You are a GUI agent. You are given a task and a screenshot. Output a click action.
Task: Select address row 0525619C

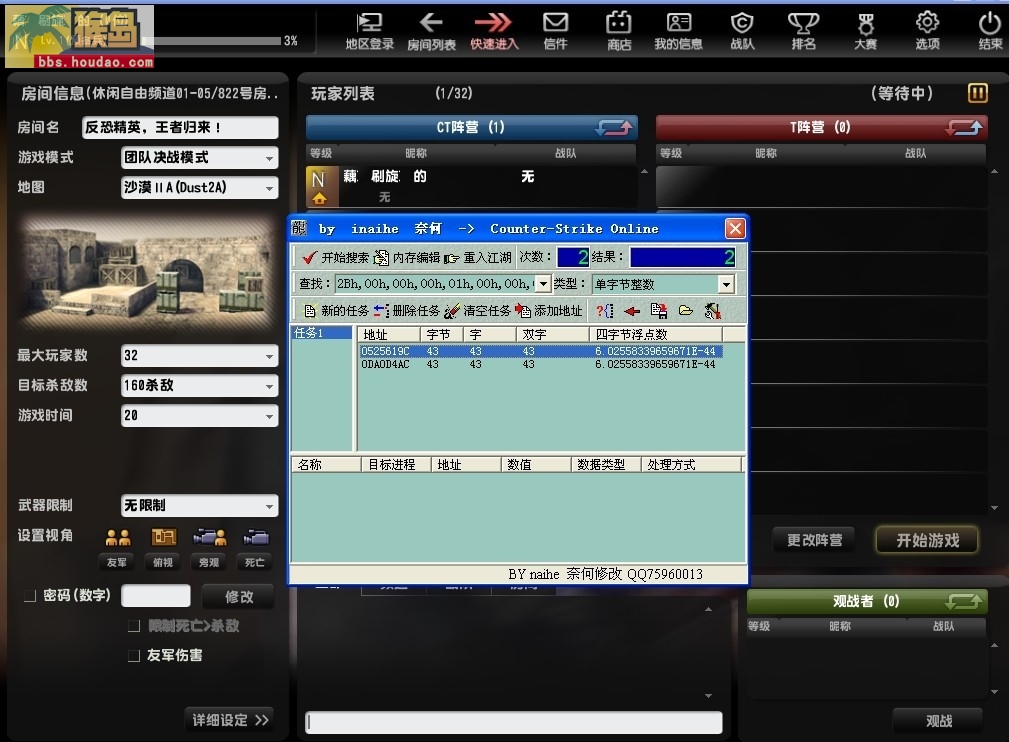[541, 351]
